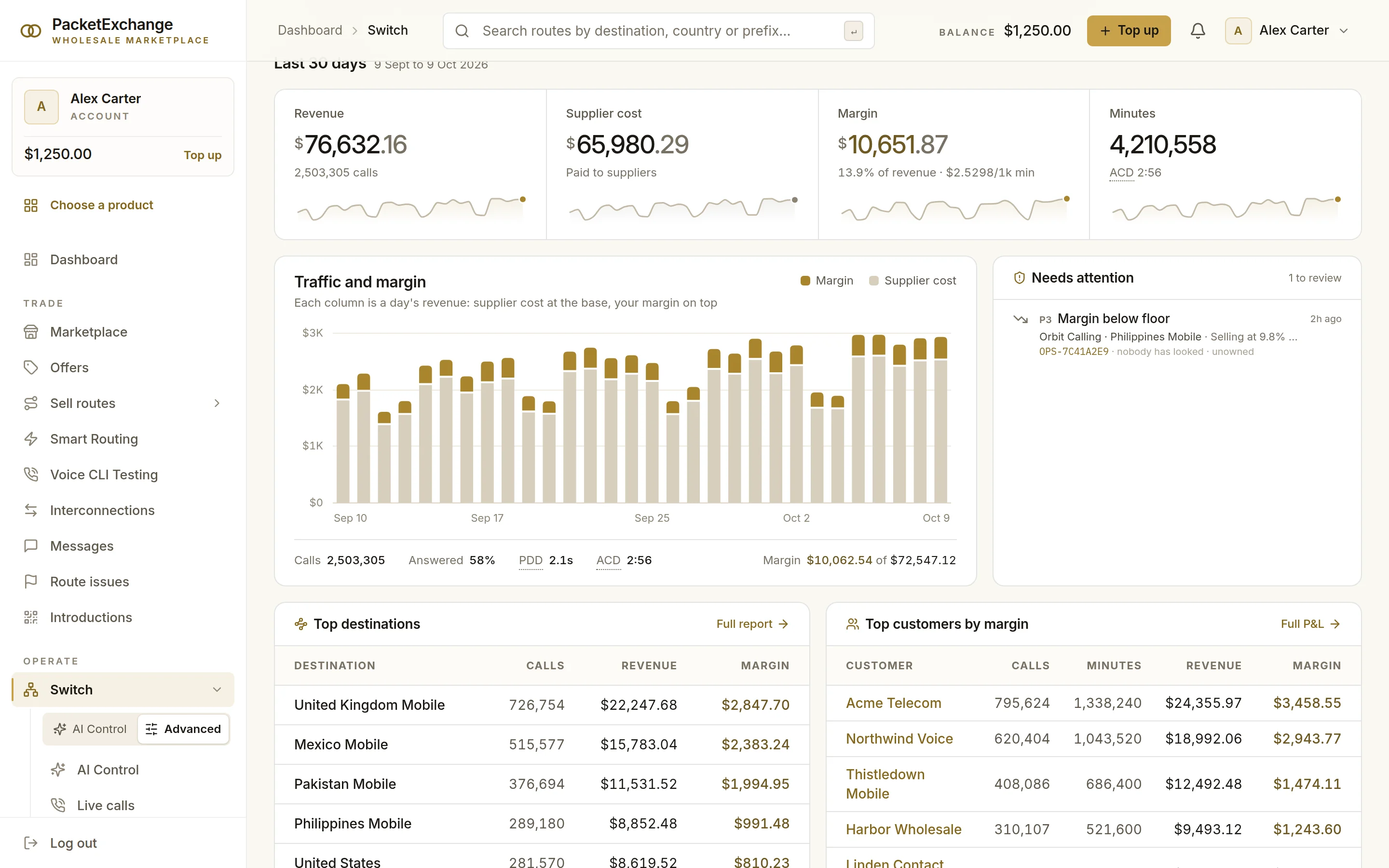Open the Alex Carter account dropdown
Viewport: 1389px width, 868px height.
coord(1287,30)
